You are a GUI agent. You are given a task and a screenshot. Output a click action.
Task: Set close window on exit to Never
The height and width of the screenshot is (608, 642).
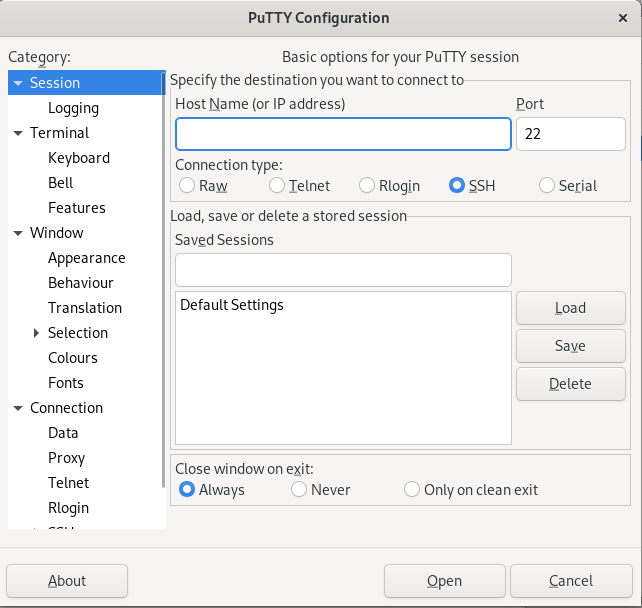tap(299, 490)
